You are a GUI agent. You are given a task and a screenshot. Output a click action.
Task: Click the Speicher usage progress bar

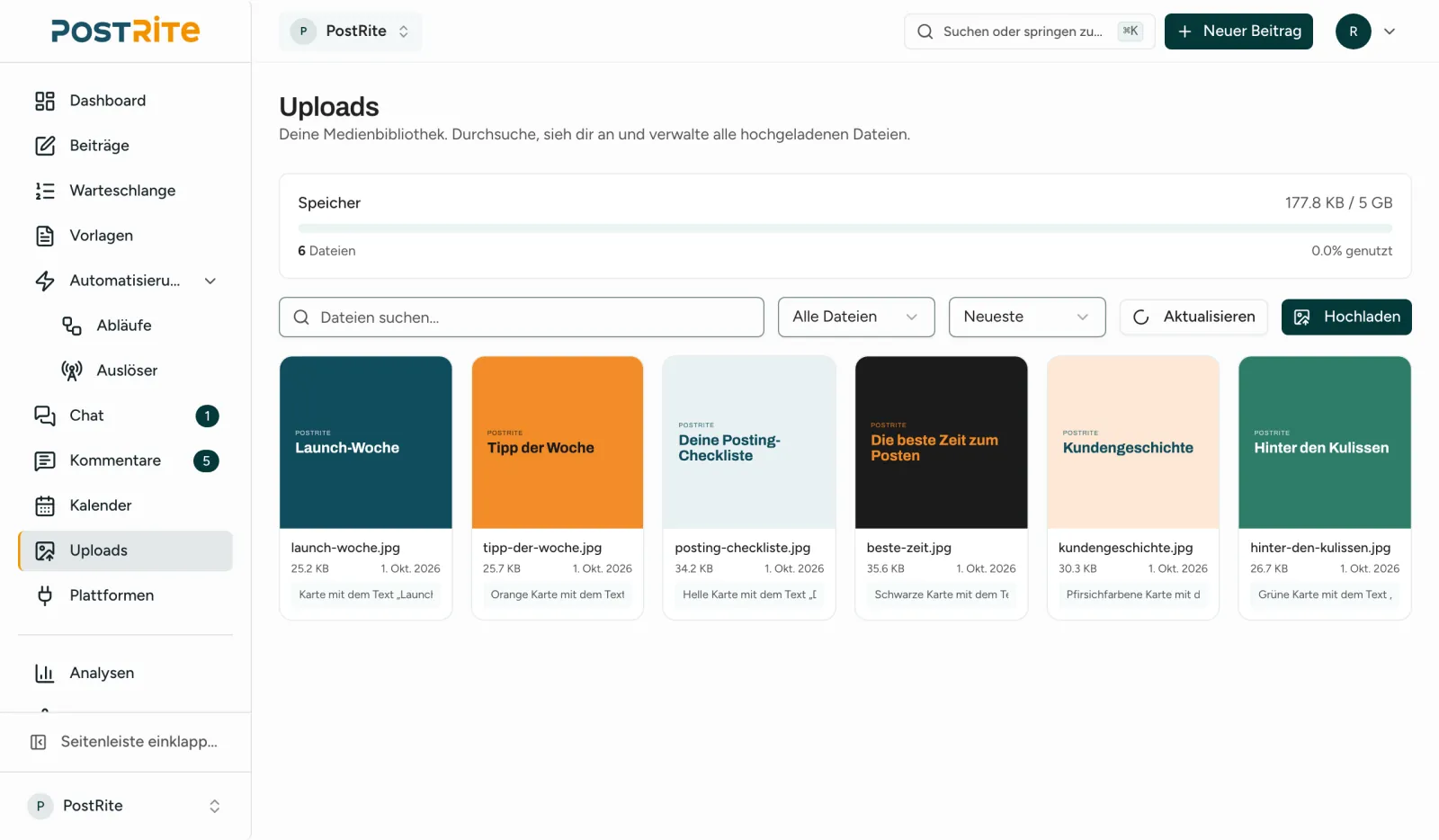pos(845,228)
